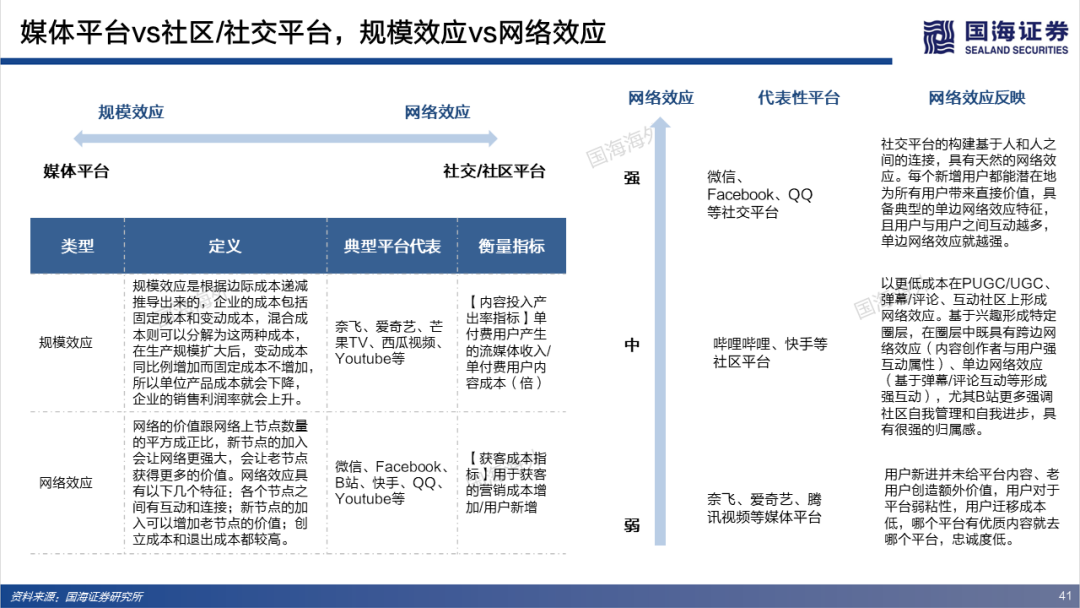
Task: Click 微信、Facebook、QQ等社交平台 text
Action: click(x=760, y=195)
